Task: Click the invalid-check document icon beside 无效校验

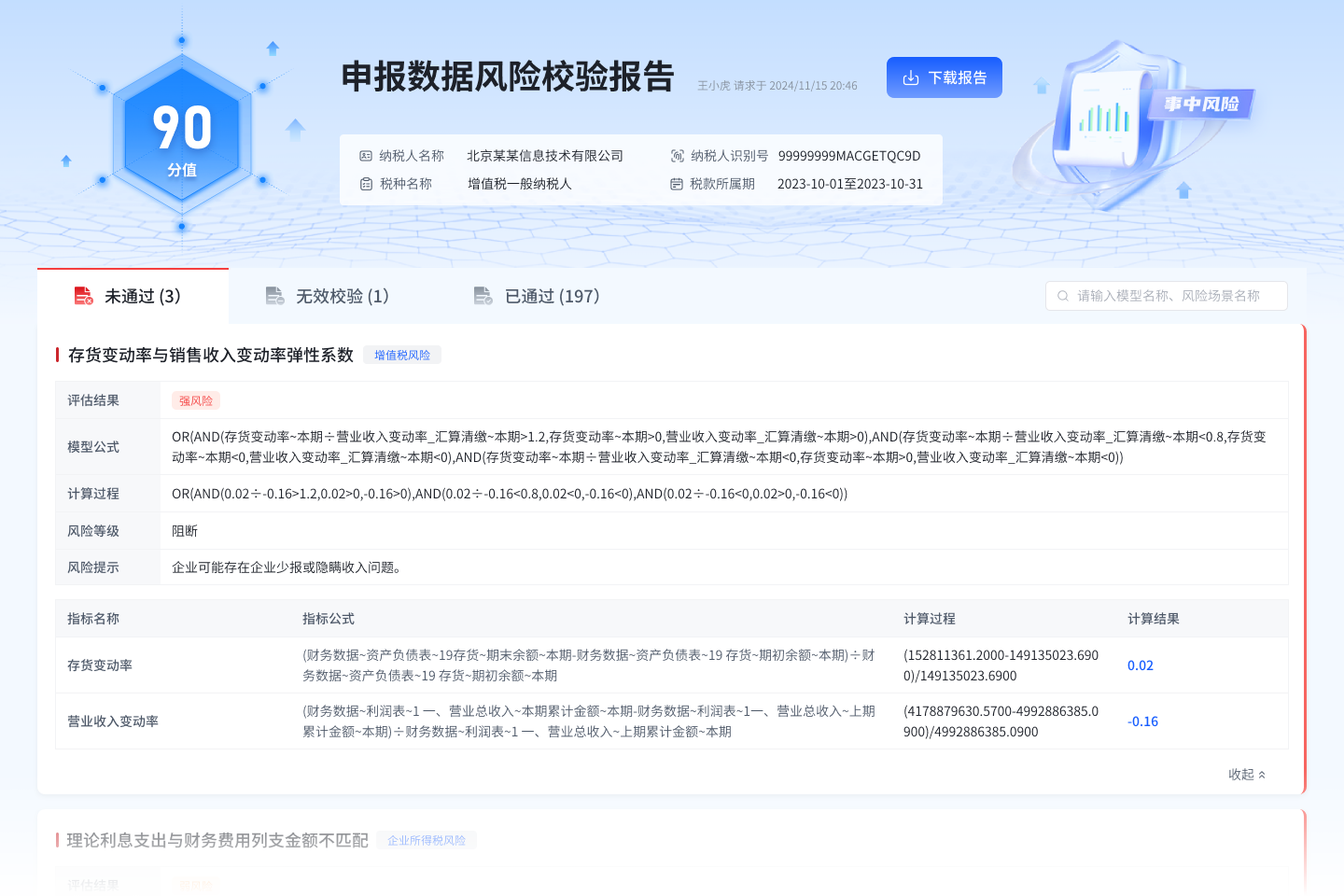Action: tap(274, 296)
